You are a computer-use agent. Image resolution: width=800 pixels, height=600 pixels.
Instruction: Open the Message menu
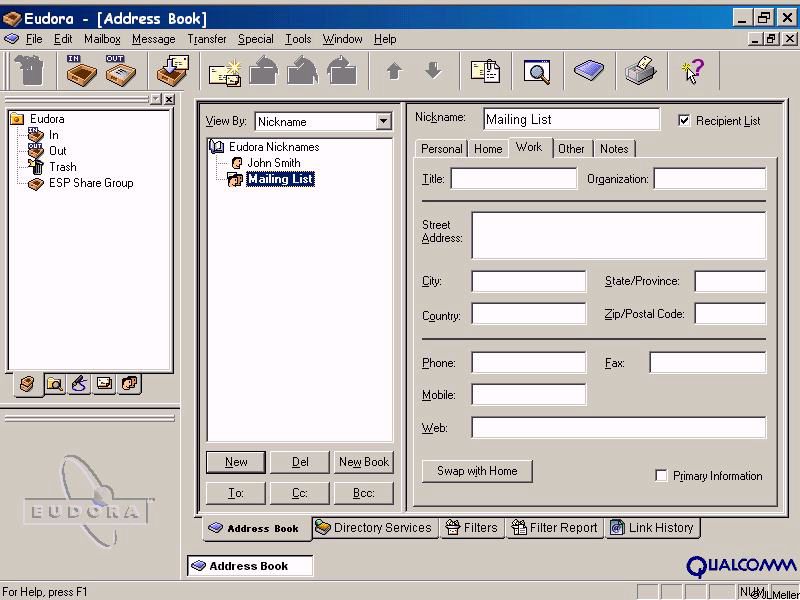click(x=154, y=39)
